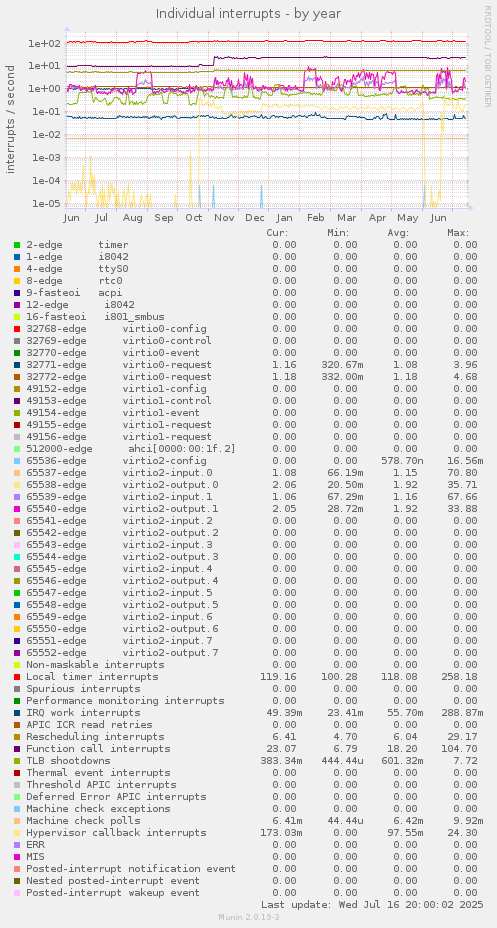Click the graph title Individual interrupts - by year
The height and width of the screenshot is (928, 497).
click(248, 13)
